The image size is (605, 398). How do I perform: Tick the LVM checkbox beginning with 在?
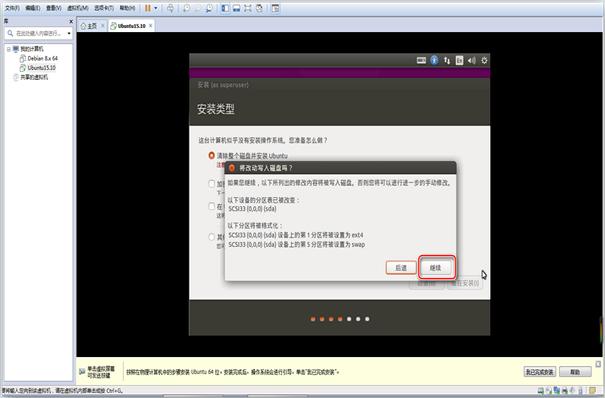point(211,206)
